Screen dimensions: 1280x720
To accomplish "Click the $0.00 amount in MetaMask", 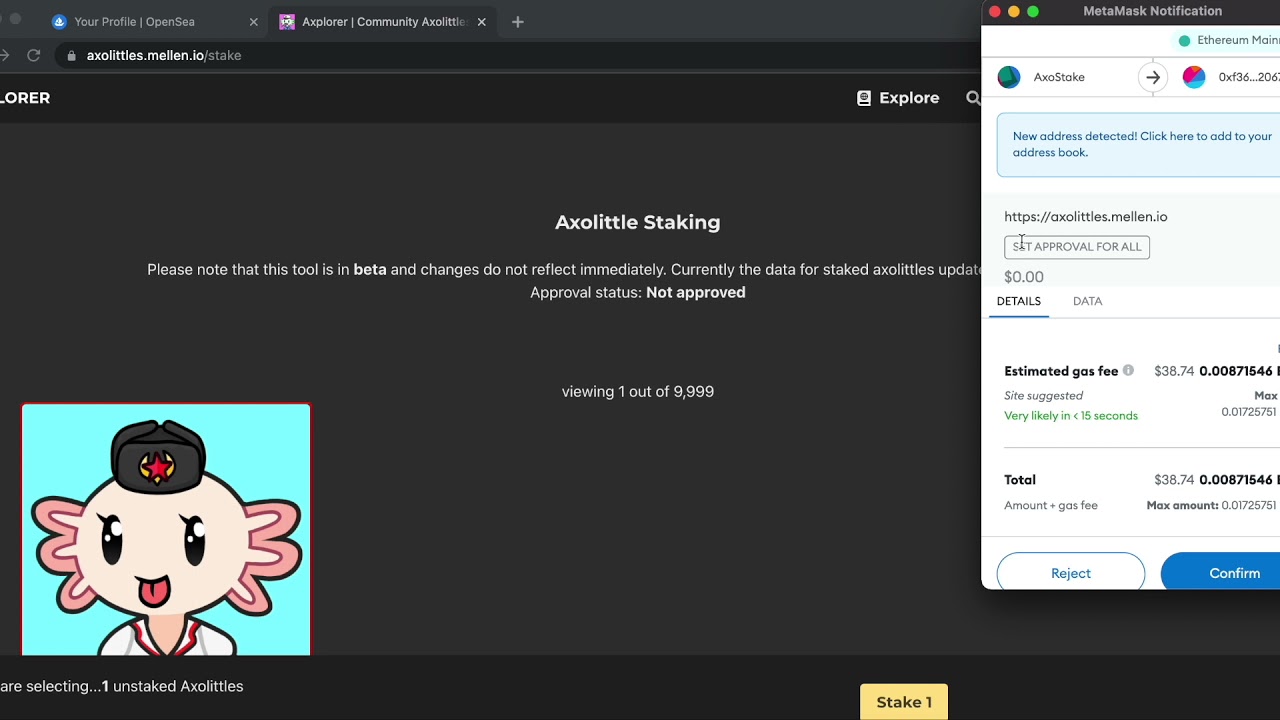I will [1024, 277].
